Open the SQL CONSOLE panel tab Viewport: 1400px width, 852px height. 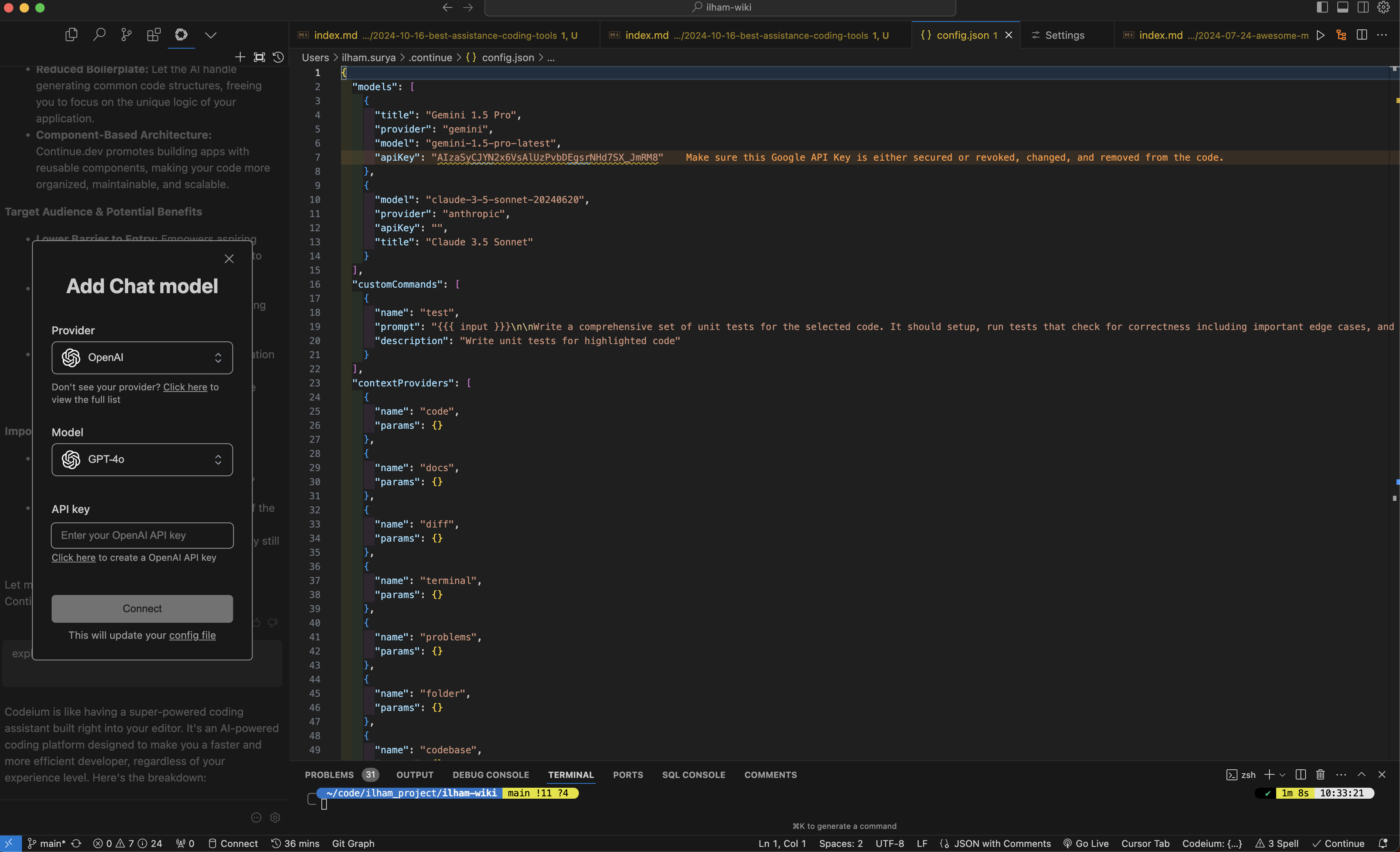click(694, 775)
